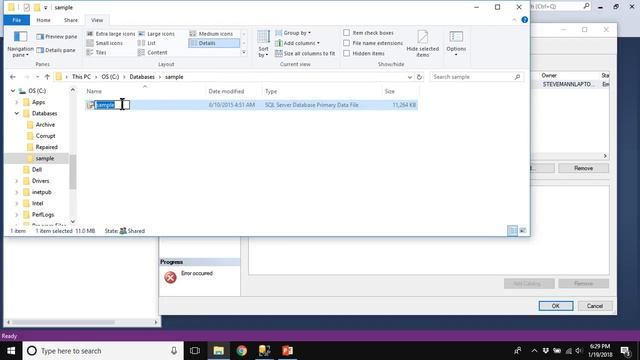640x360 pixels.
Task: Click Size all columns to fit
Action: (x=305, y=53)
